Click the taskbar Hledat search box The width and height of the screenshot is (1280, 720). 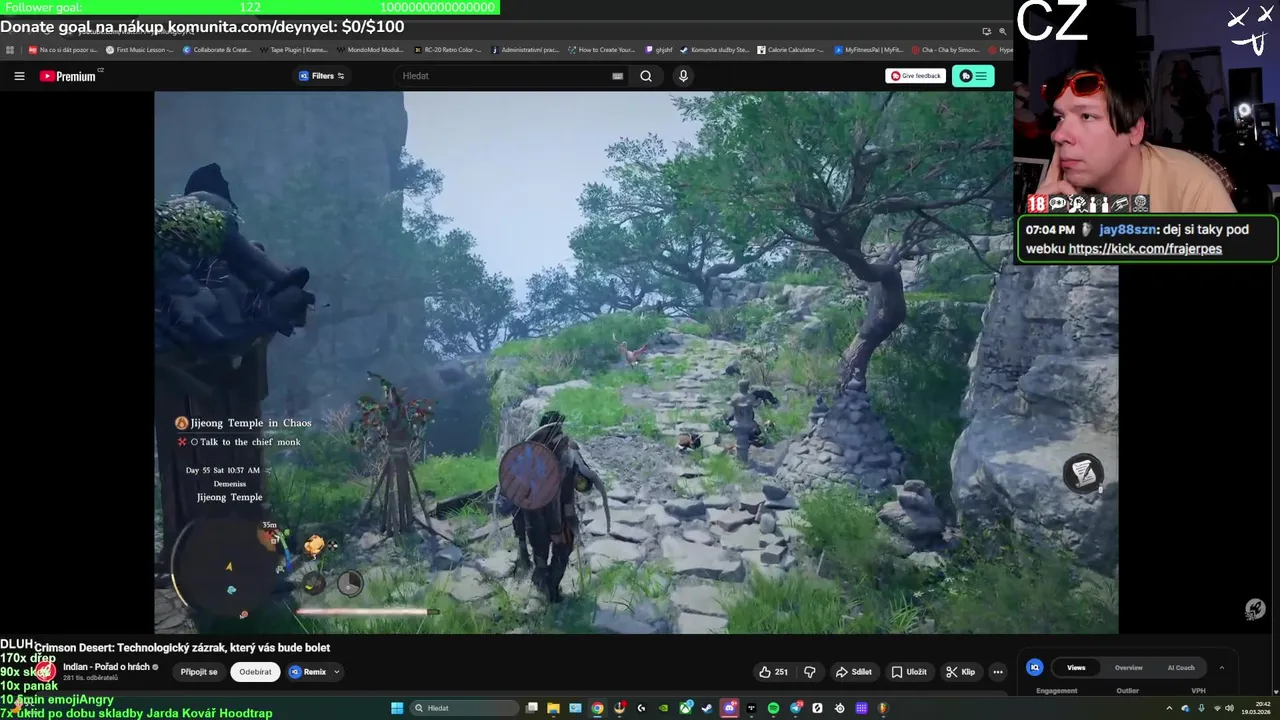(464, 708)
